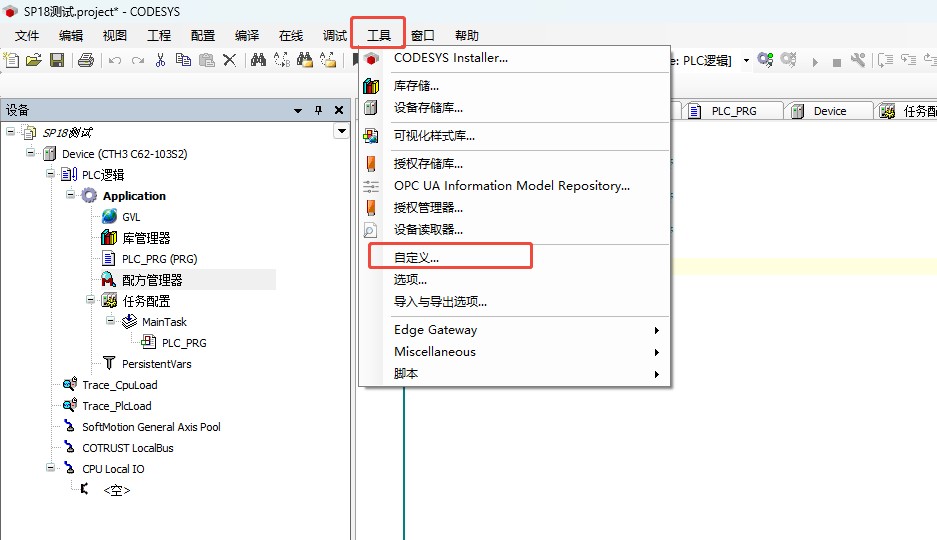Click the wrench tools icon in toolbar

(x=858, y=60)
